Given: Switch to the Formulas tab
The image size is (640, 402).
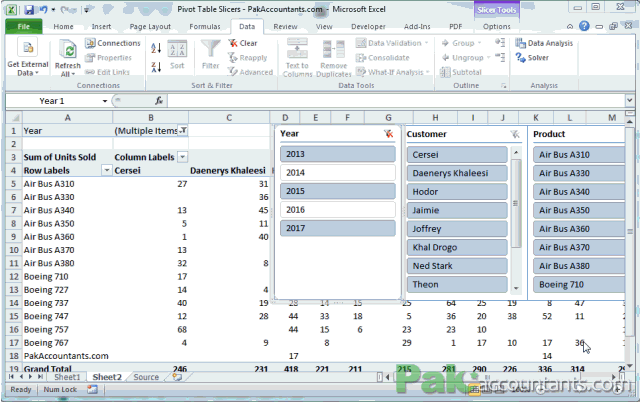Looking at the screenshot, I should [x=205, y=27].
